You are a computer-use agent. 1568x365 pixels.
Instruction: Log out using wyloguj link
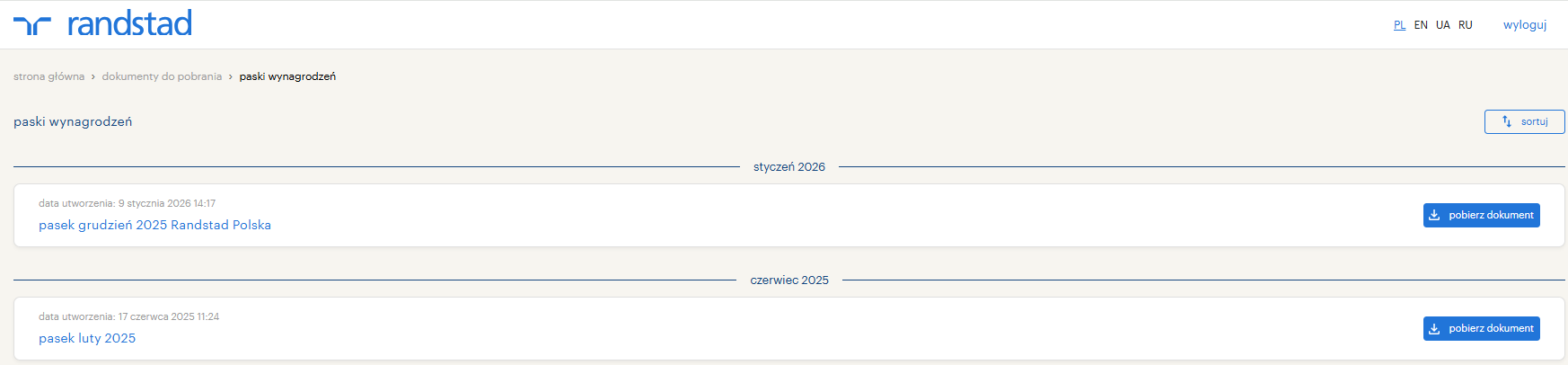click(1524, 25)
